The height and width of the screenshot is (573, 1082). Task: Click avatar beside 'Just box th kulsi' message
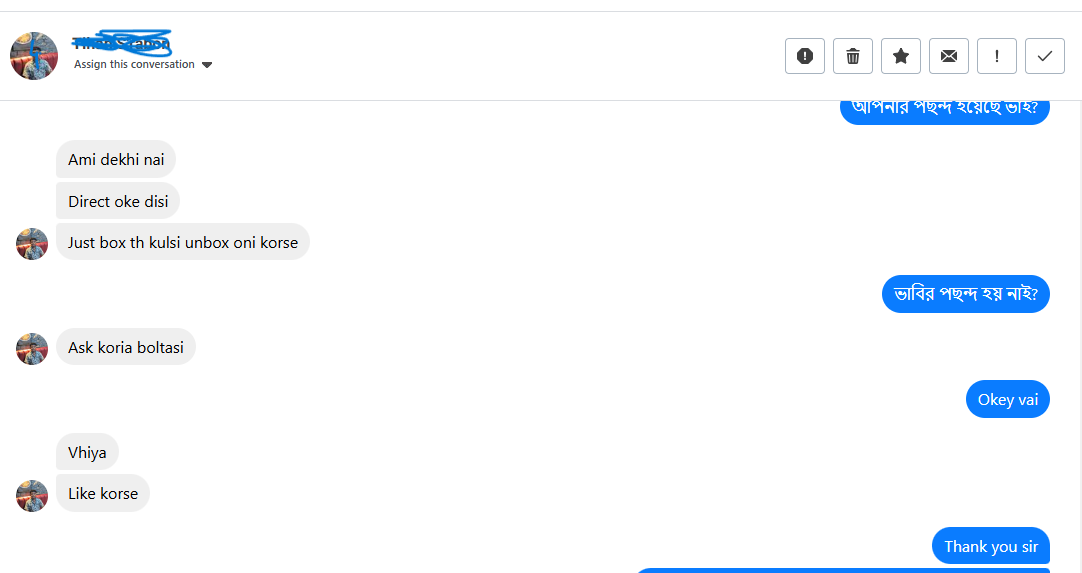point(32,243)
